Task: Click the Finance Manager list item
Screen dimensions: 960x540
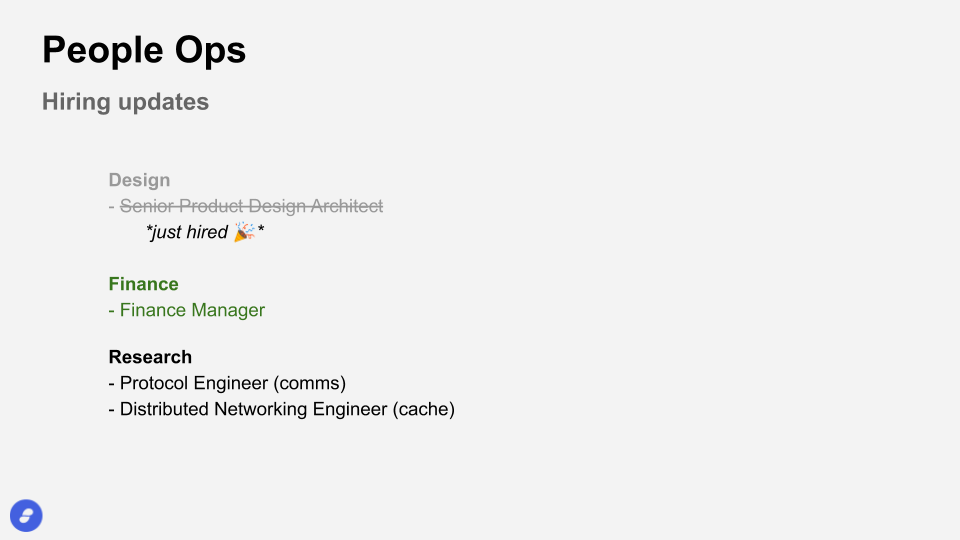Action: coord(187,310)
